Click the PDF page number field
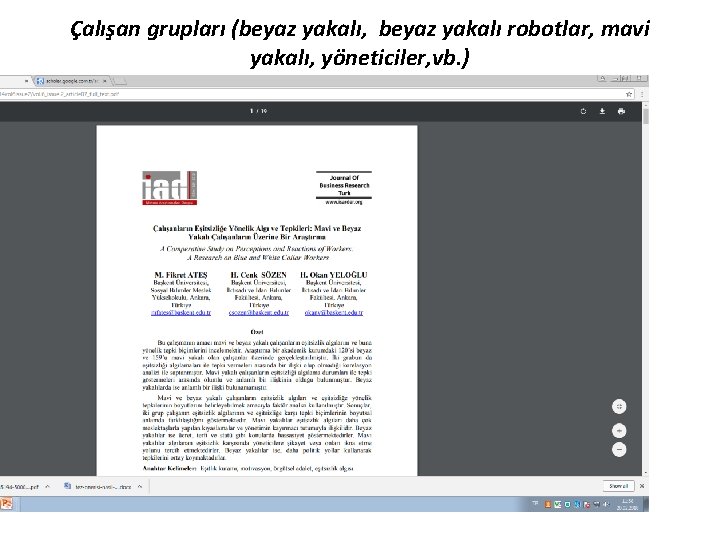The height and width of the screenshot is (540, 720). pyautogui.click(x=252, y=111)
